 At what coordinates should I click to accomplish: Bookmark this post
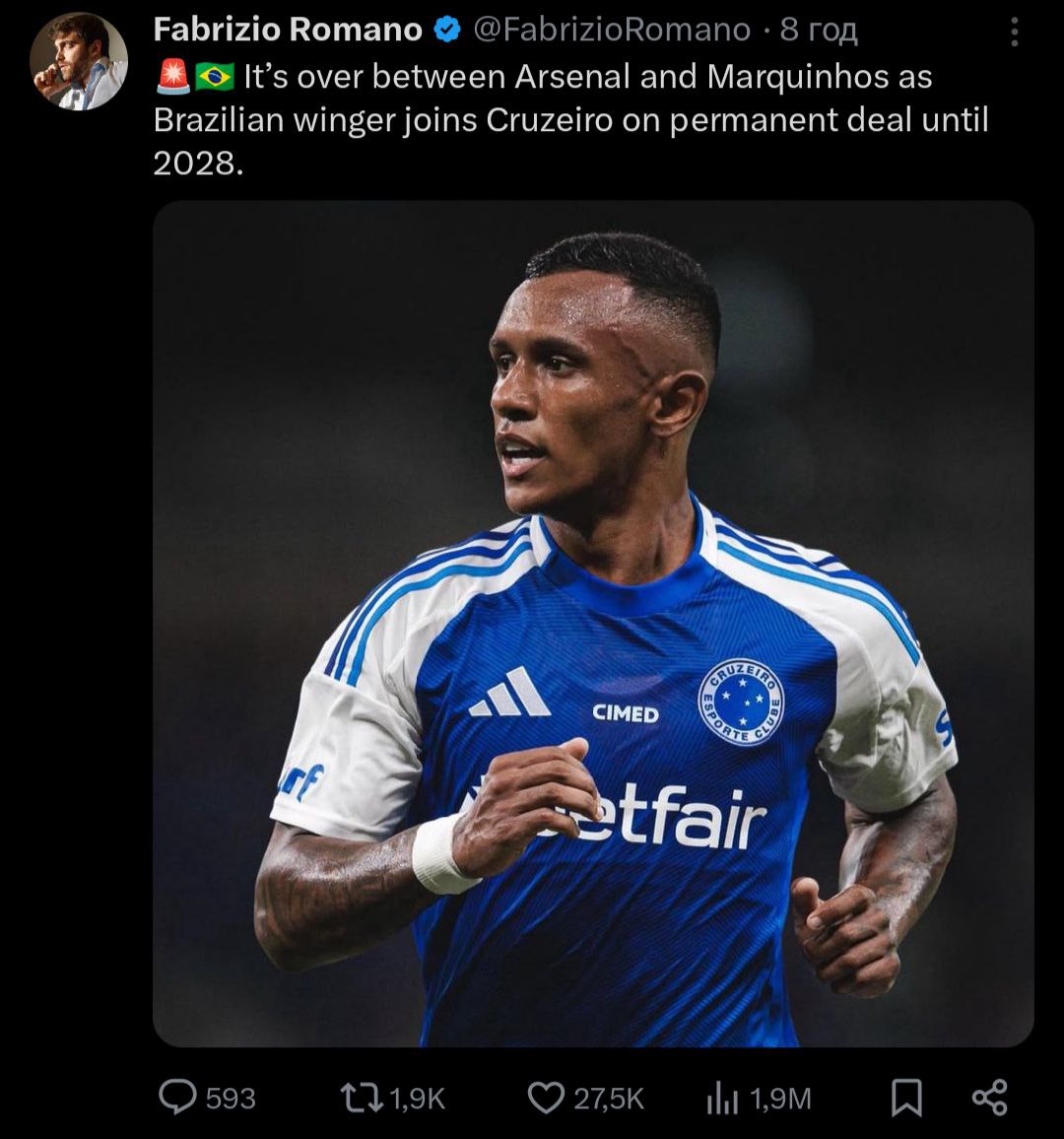(906, 1098)
